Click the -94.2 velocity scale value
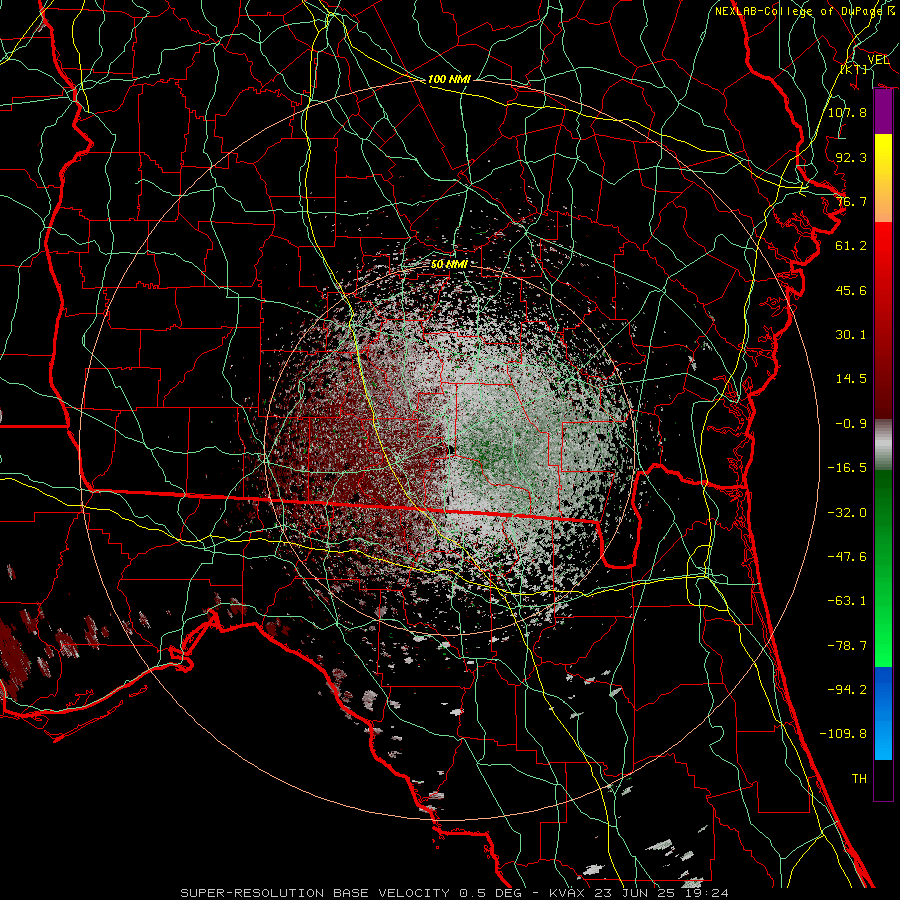 click(847, 690)
